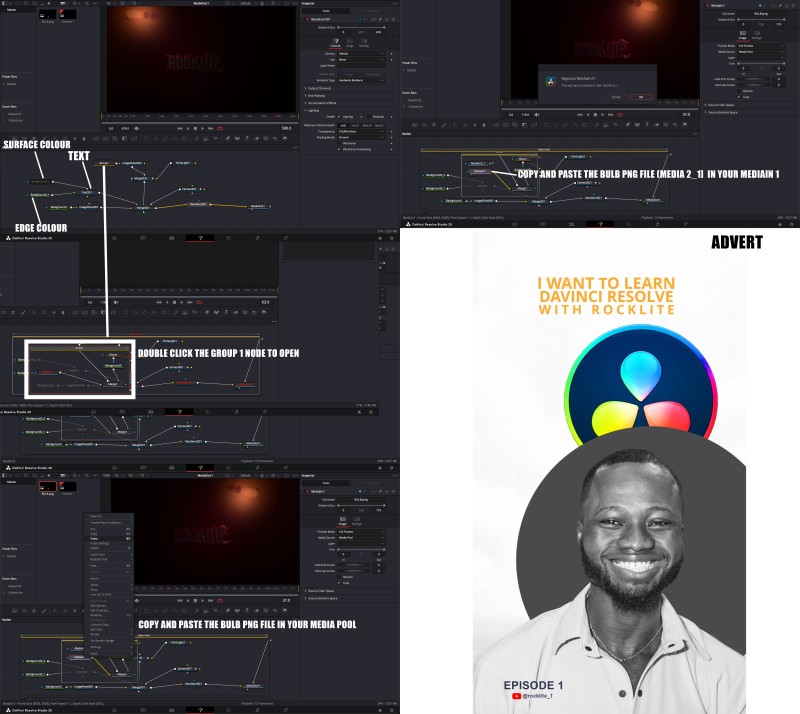The image size is (800, 714).
Task: Open Media page icon in top-left screenshot's page bar
Action: 114,238
